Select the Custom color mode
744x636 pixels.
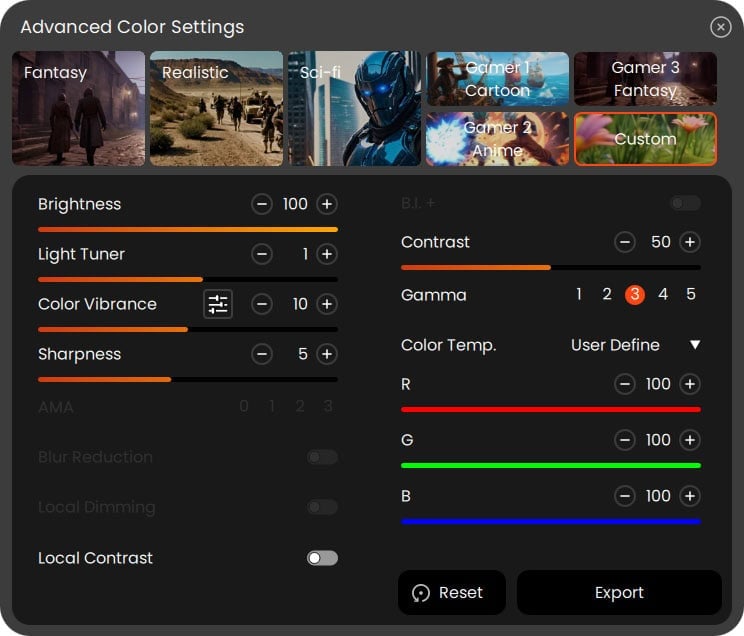point(645,139)
